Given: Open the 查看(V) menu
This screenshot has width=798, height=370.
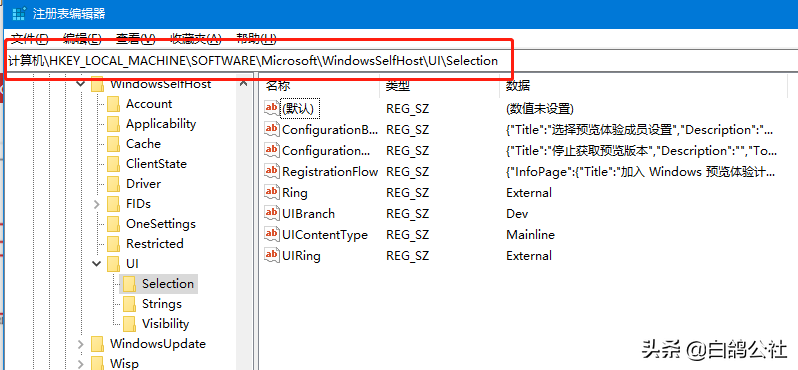Looking at the screenshot, I should (x=135, y=39).
